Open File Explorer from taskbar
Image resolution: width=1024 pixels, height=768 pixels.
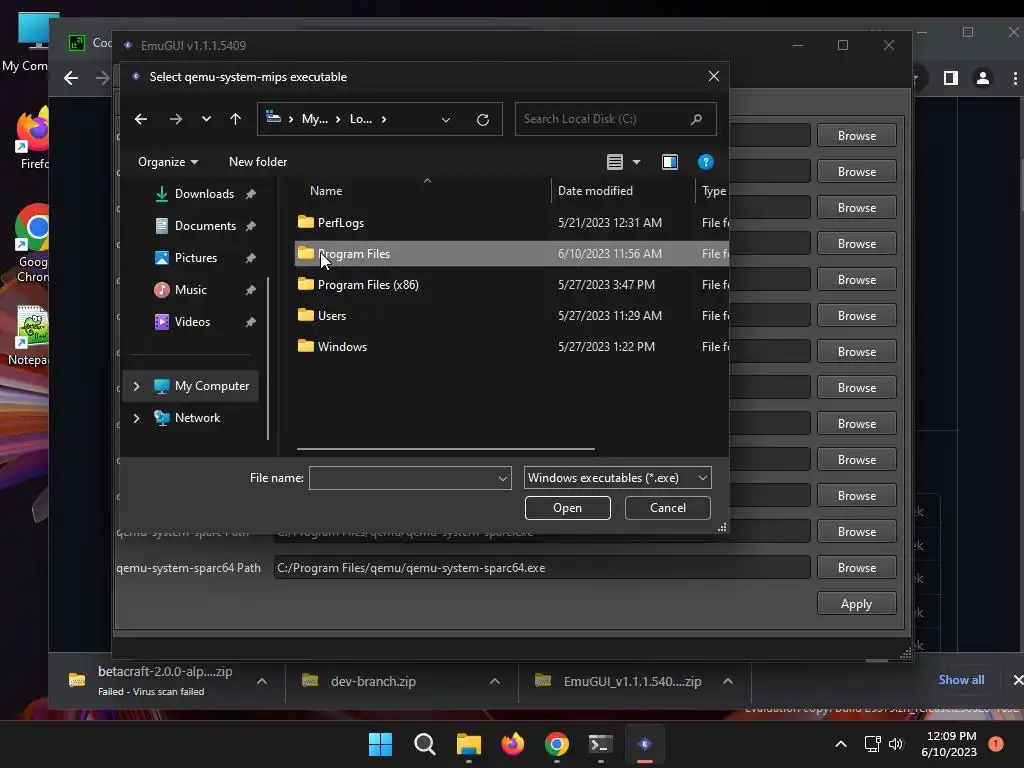pos(468,744)
